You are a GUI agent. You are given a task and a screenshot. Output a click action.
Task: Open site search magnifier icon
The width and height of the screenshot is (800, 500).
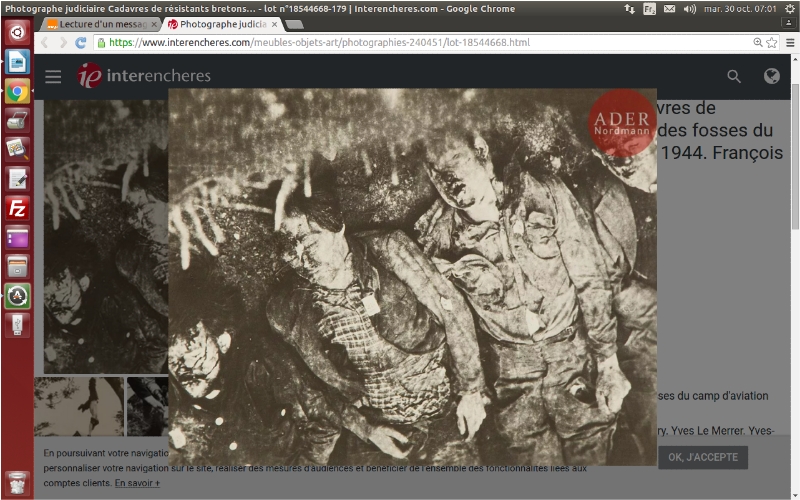click(x=734, y=77)
